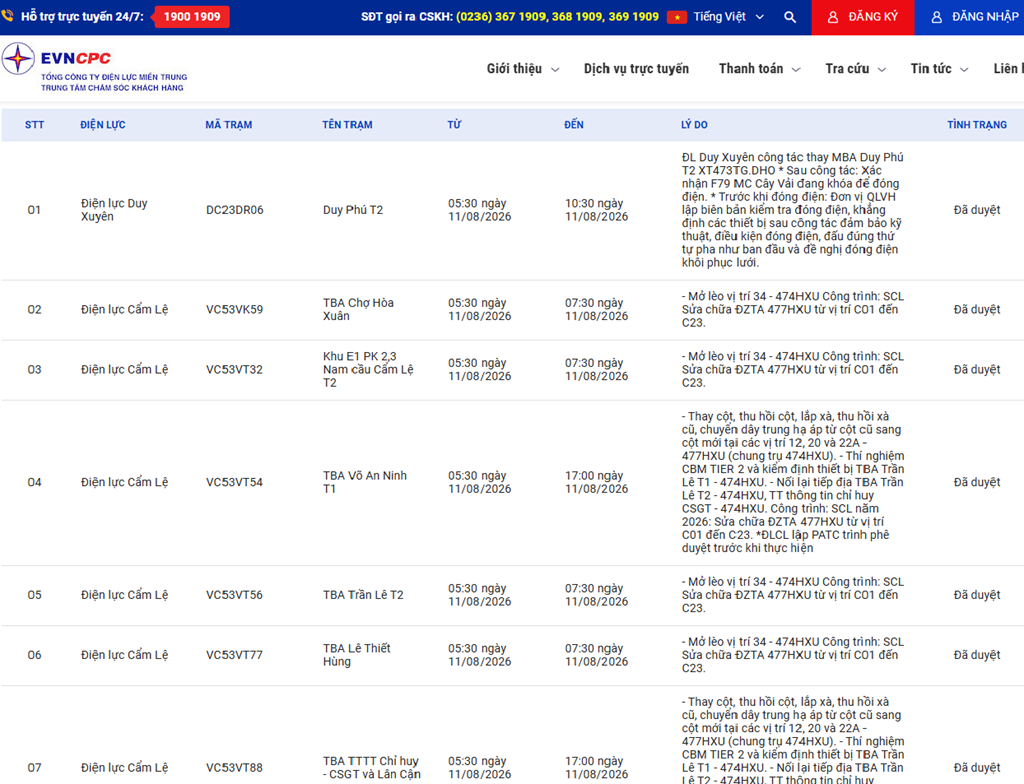Click the user icon in ĐĂNG NHẬP

click(x=936, y=18)
